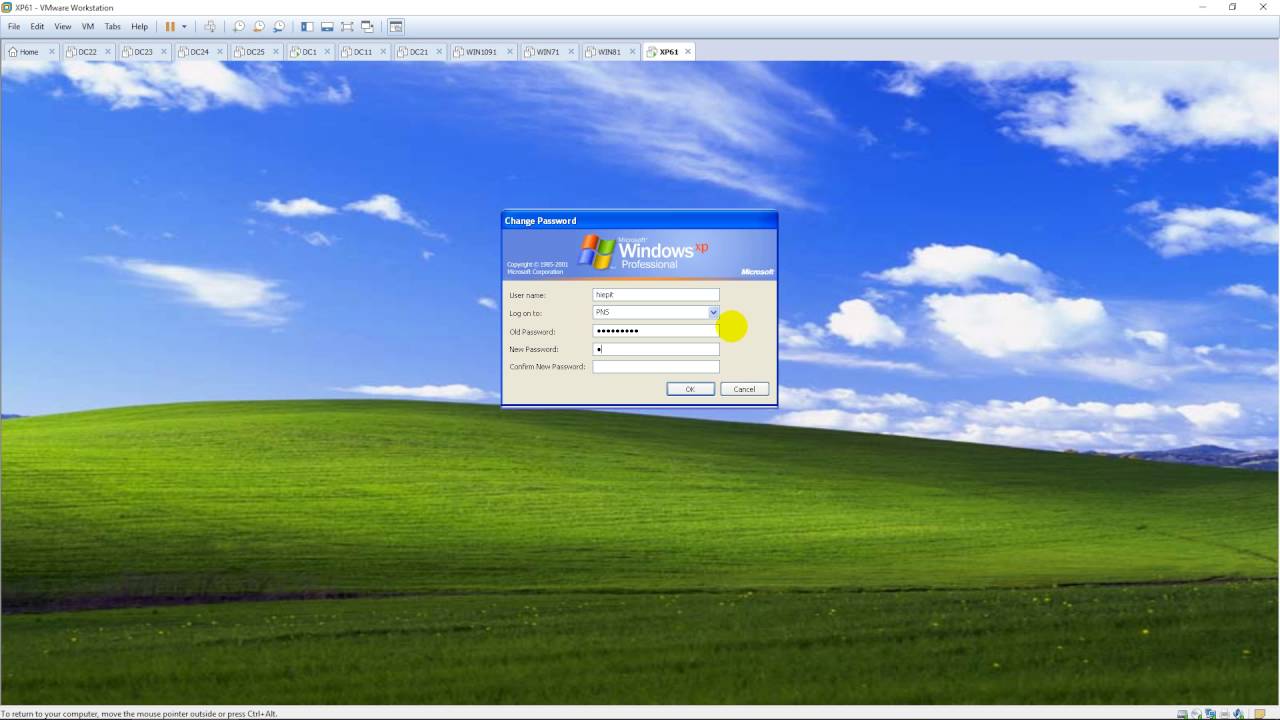The image size is (1280, 720).
Task: Enter full screen mode
Action: point(347,27)
